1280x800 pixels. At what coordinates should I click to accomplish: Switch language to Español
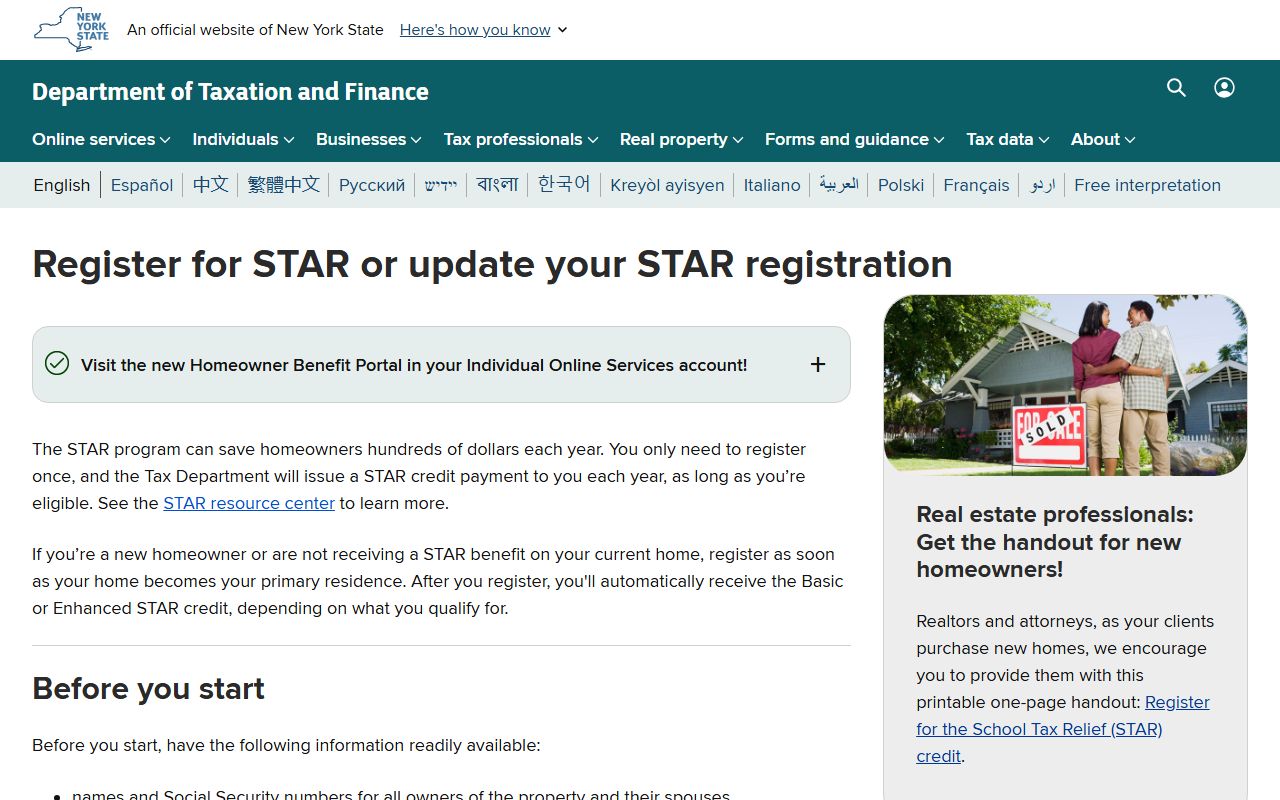coord(142,185)
